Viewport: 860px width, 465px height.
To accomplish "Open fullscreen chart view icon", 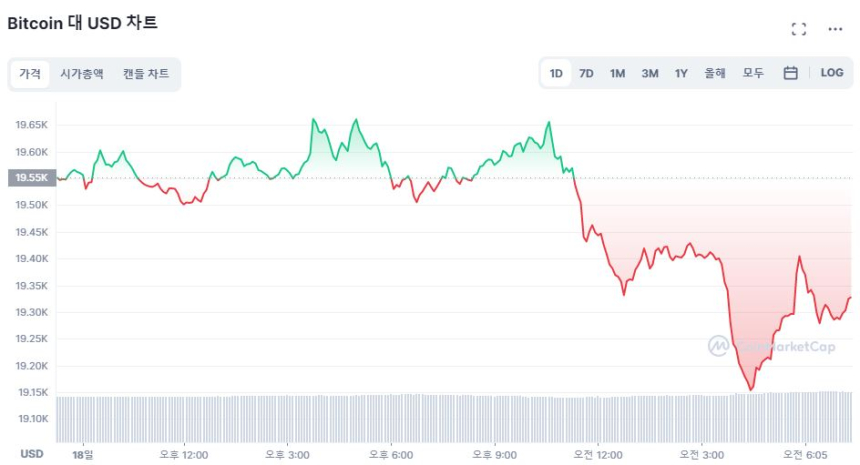I will 798,29.
